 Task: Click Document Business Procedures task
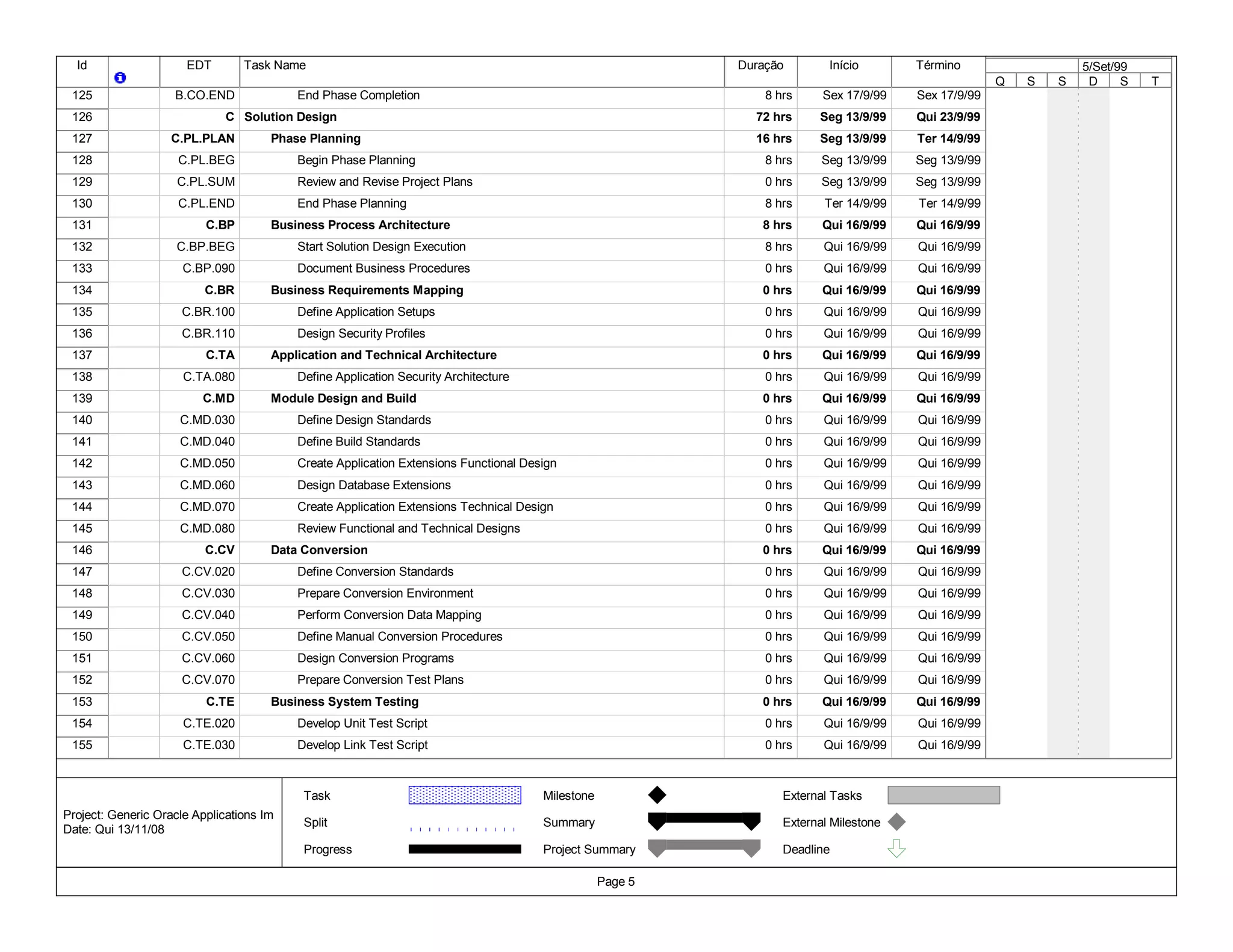coord(384,268)
